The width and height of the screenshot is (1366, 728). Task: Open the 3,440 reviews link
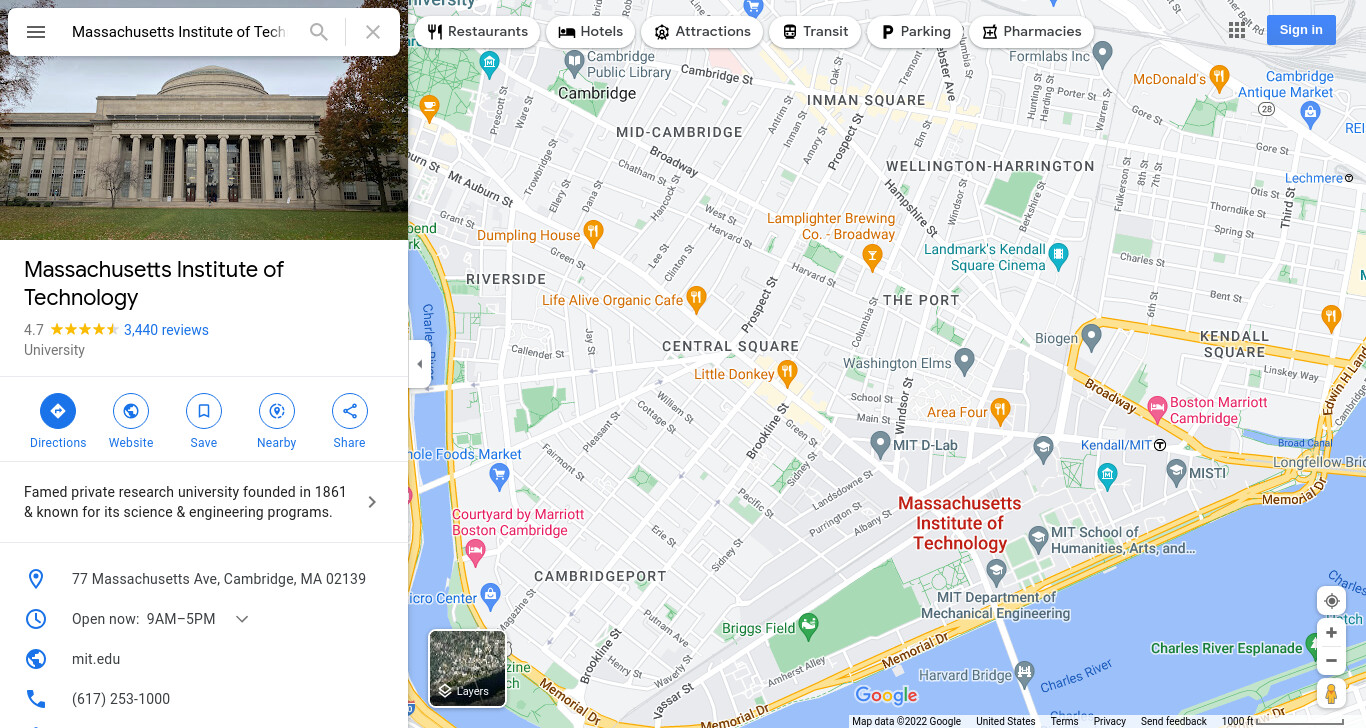pos(166,330)
